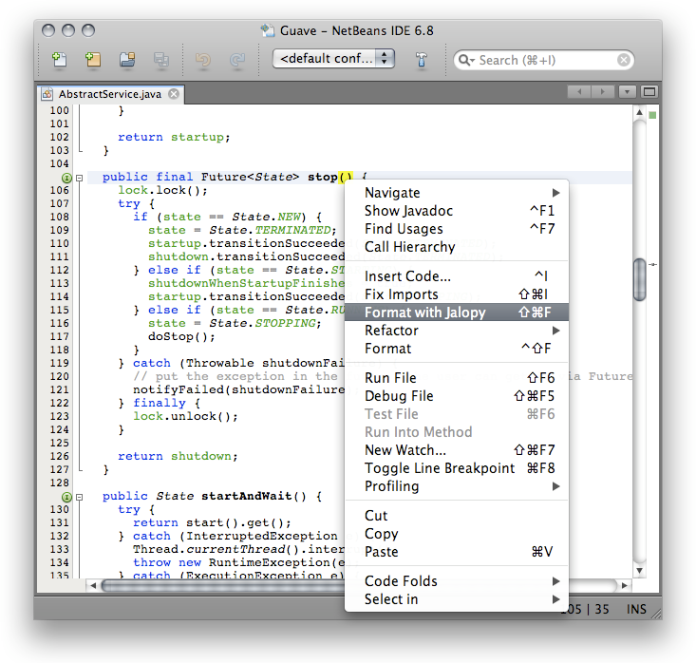Click the vertical scrollbar up arrow
This screenshot has width=696, height=663.
(x=639, y=112)
